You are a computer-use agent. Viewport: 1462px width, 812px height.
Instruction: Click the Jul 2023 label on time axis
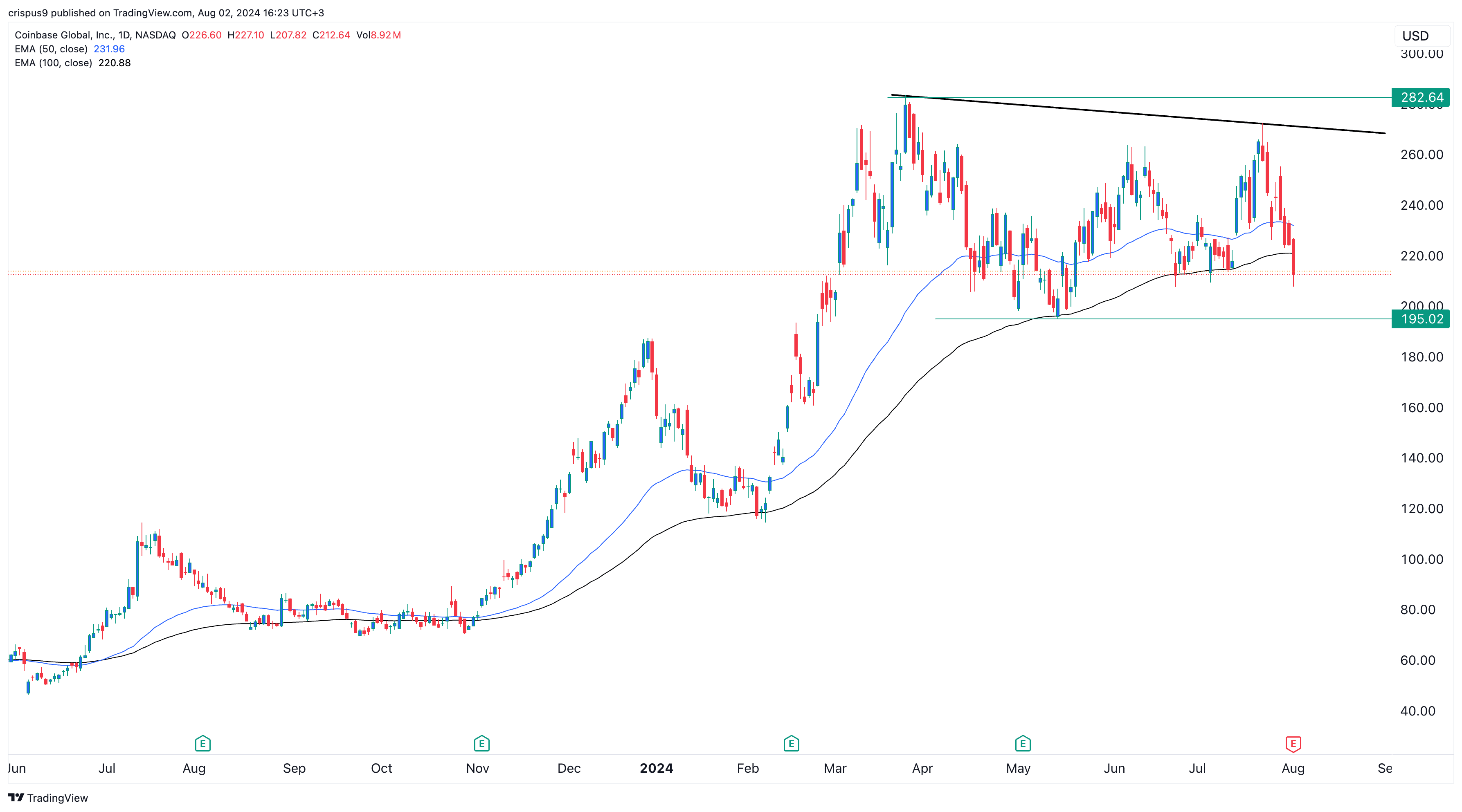[107, 768]
